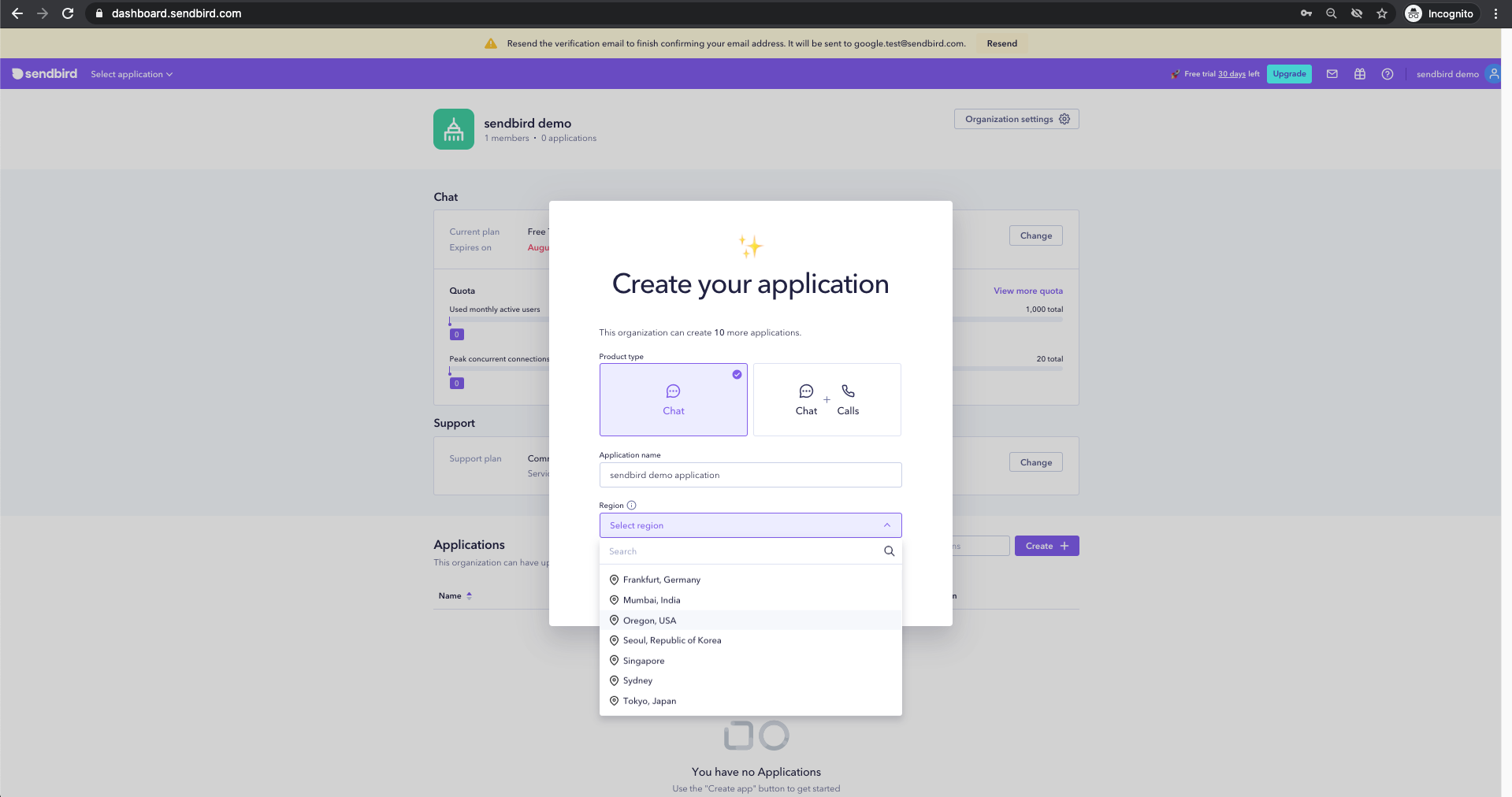Reload the page

(x=68, y=13)
